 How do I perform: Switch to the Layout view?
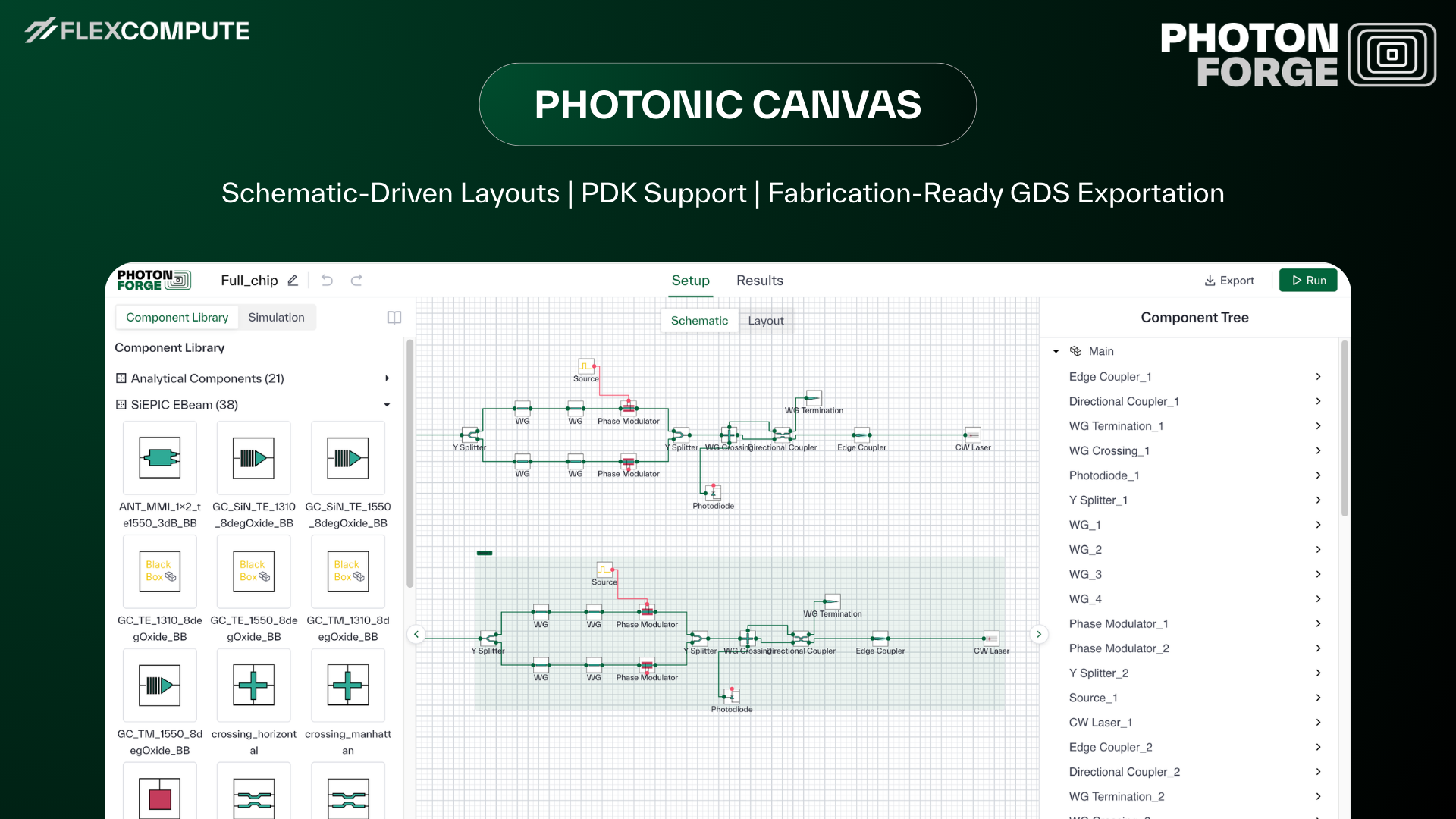766,320
